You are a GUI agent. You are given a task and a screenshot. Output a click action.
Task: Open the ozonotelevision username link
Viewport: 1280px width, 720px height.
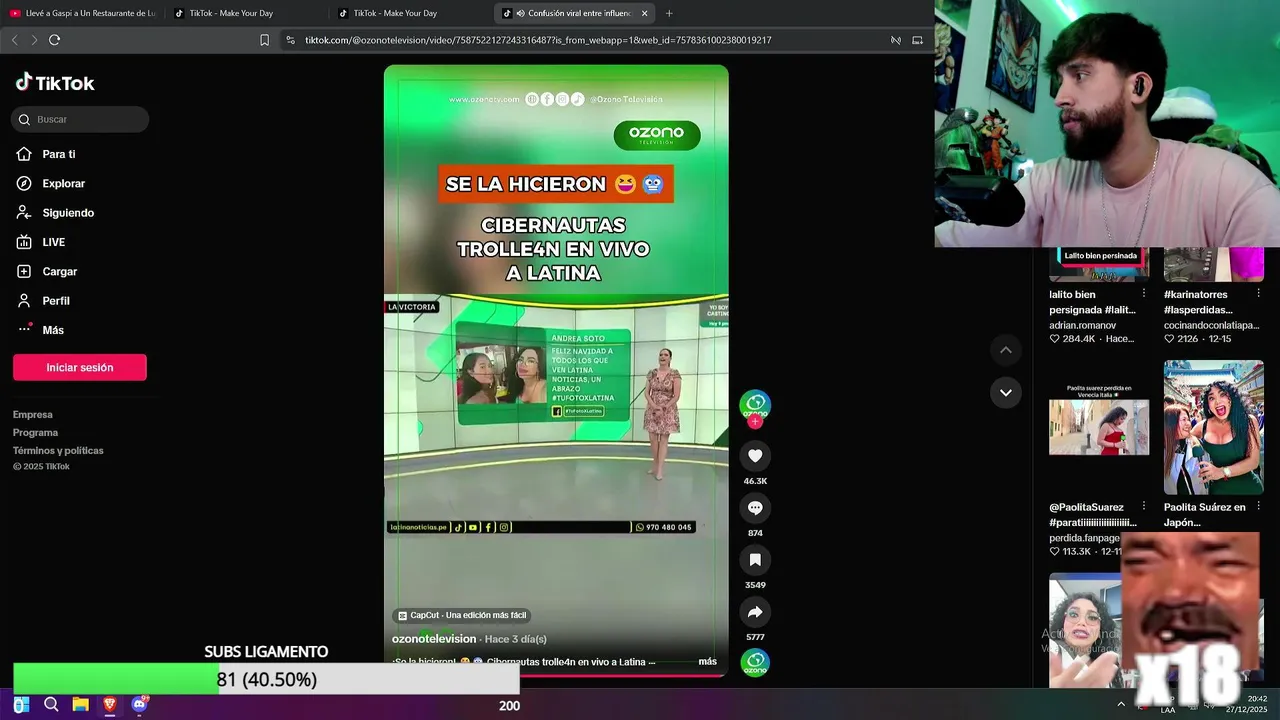click(x=434, y=639)
